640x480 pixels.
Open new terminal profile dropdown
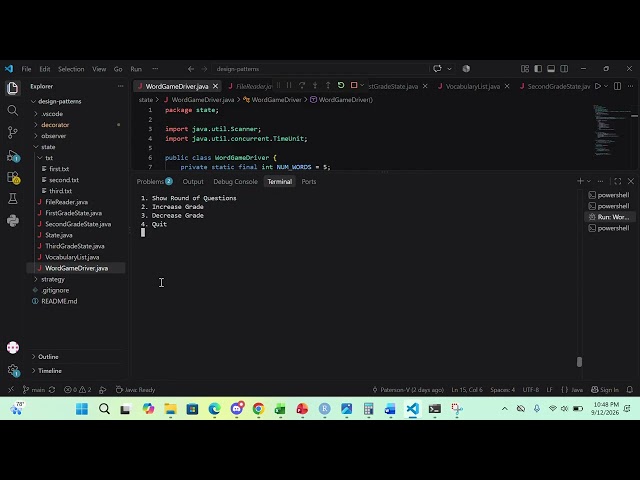[589, 181]
